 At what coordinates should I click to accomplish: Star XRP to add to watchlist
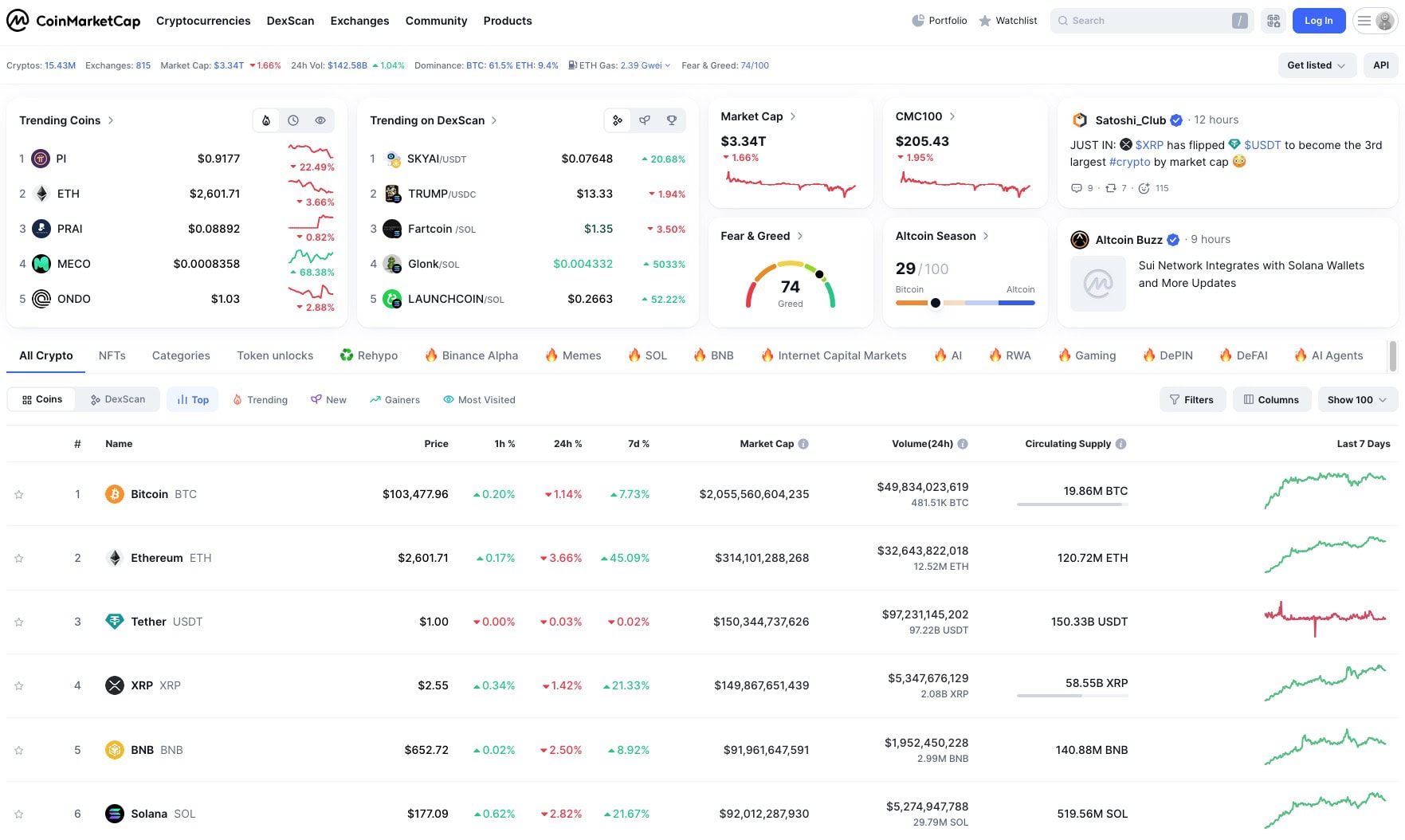pos(19,686)
